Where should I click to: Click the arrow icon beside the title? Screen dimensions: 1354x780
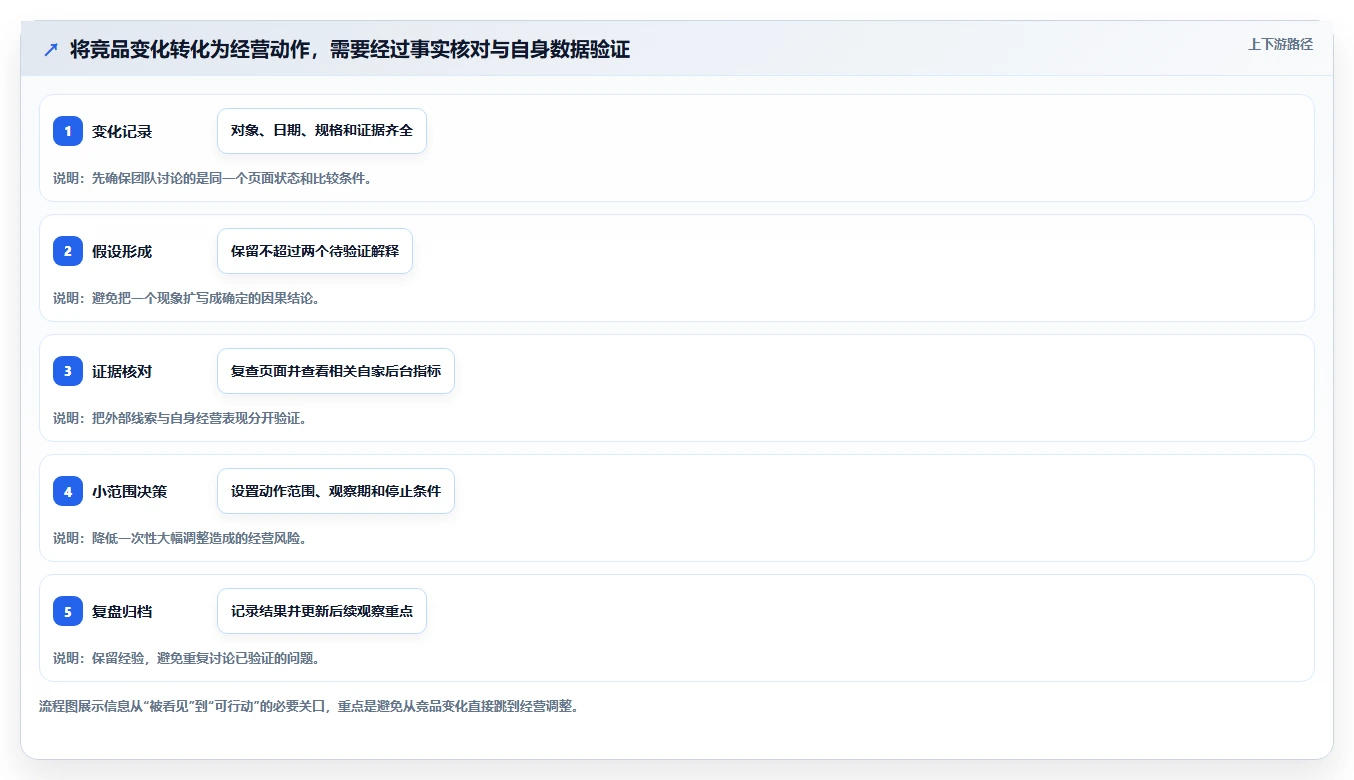click(51, 50)
